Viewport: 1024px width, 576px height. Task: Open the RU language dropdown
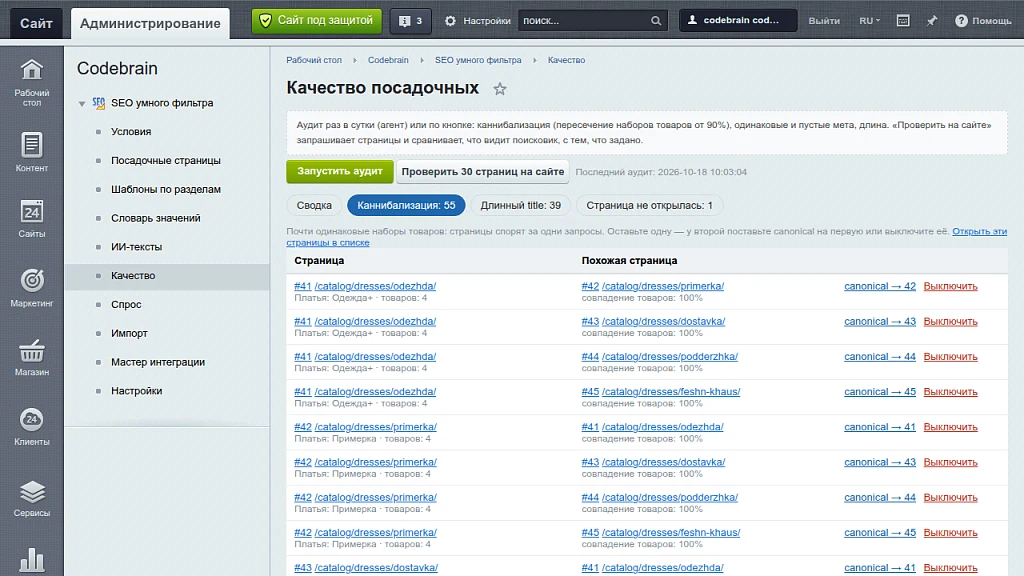[x=869, y=21]
